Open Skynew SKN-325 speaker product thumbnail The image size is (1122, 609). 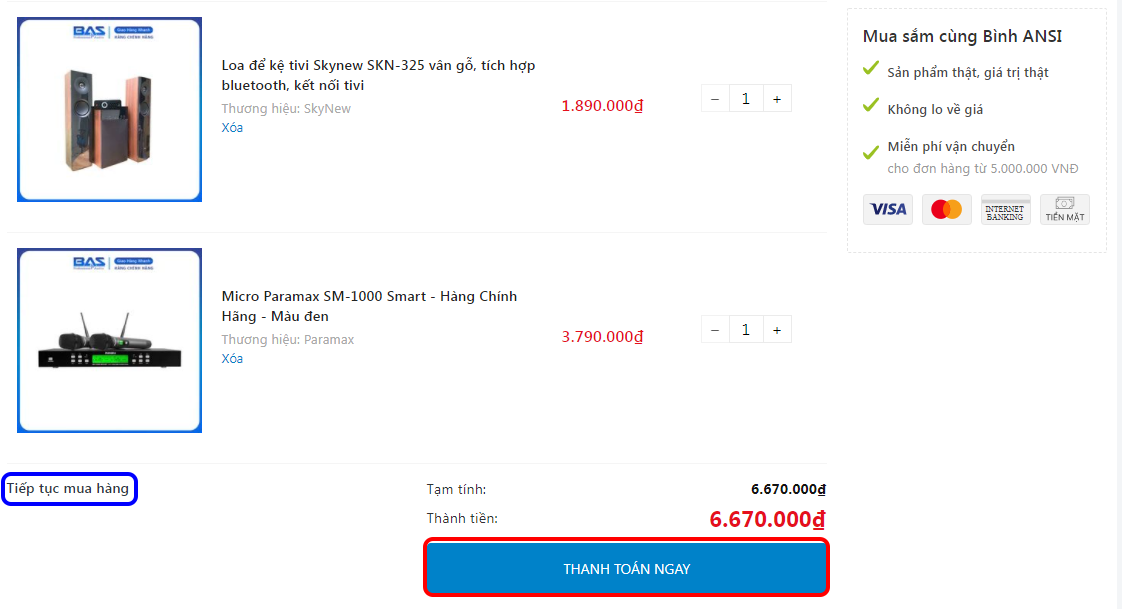109,110
